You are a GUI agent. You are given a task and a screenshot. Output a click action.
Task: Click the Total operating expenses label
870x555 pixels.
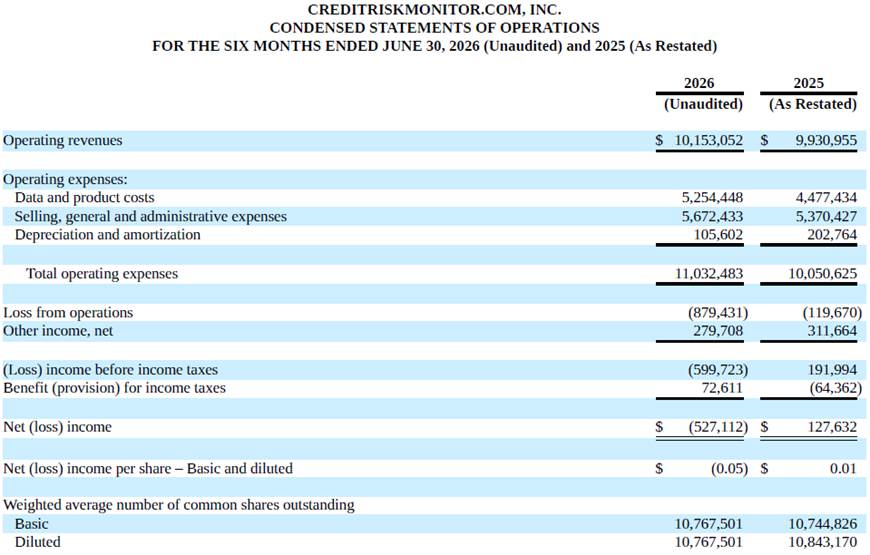coord(102,274)
